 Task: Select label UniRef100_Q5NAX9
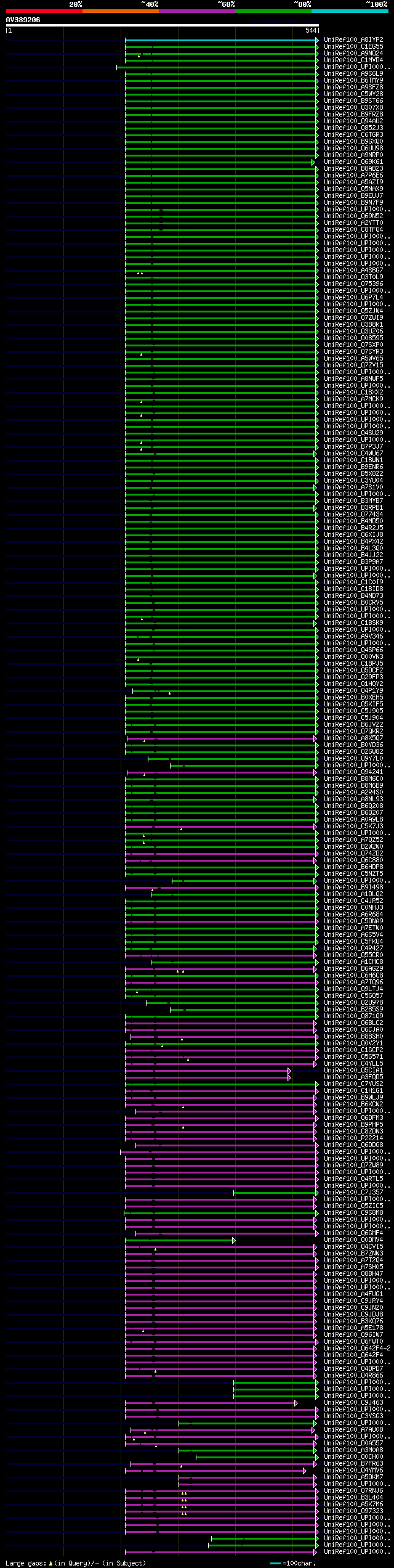[x=353, y=189]
